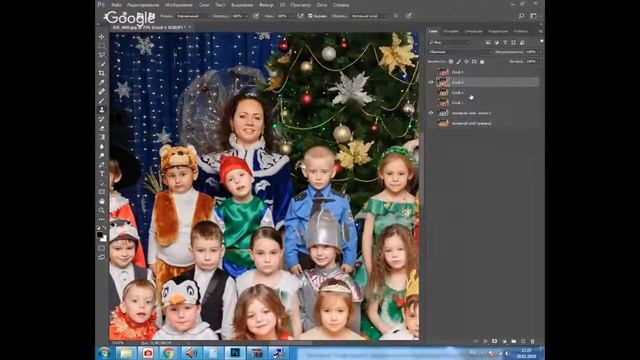The width and height of the screenshot is (640, 360).
Task: Open the Изображение menu
Action: coord(179,5)
